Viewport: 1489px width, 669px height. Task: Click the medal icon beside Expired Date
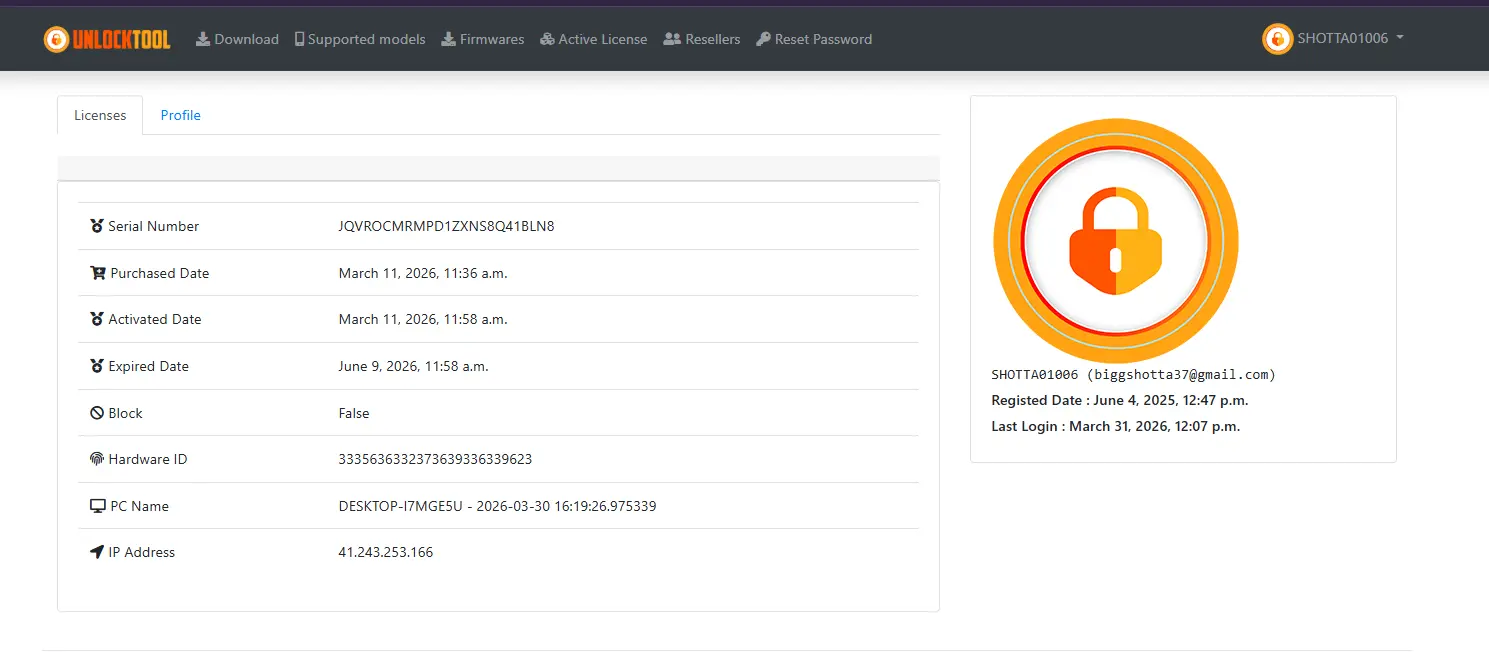(97, 366)
